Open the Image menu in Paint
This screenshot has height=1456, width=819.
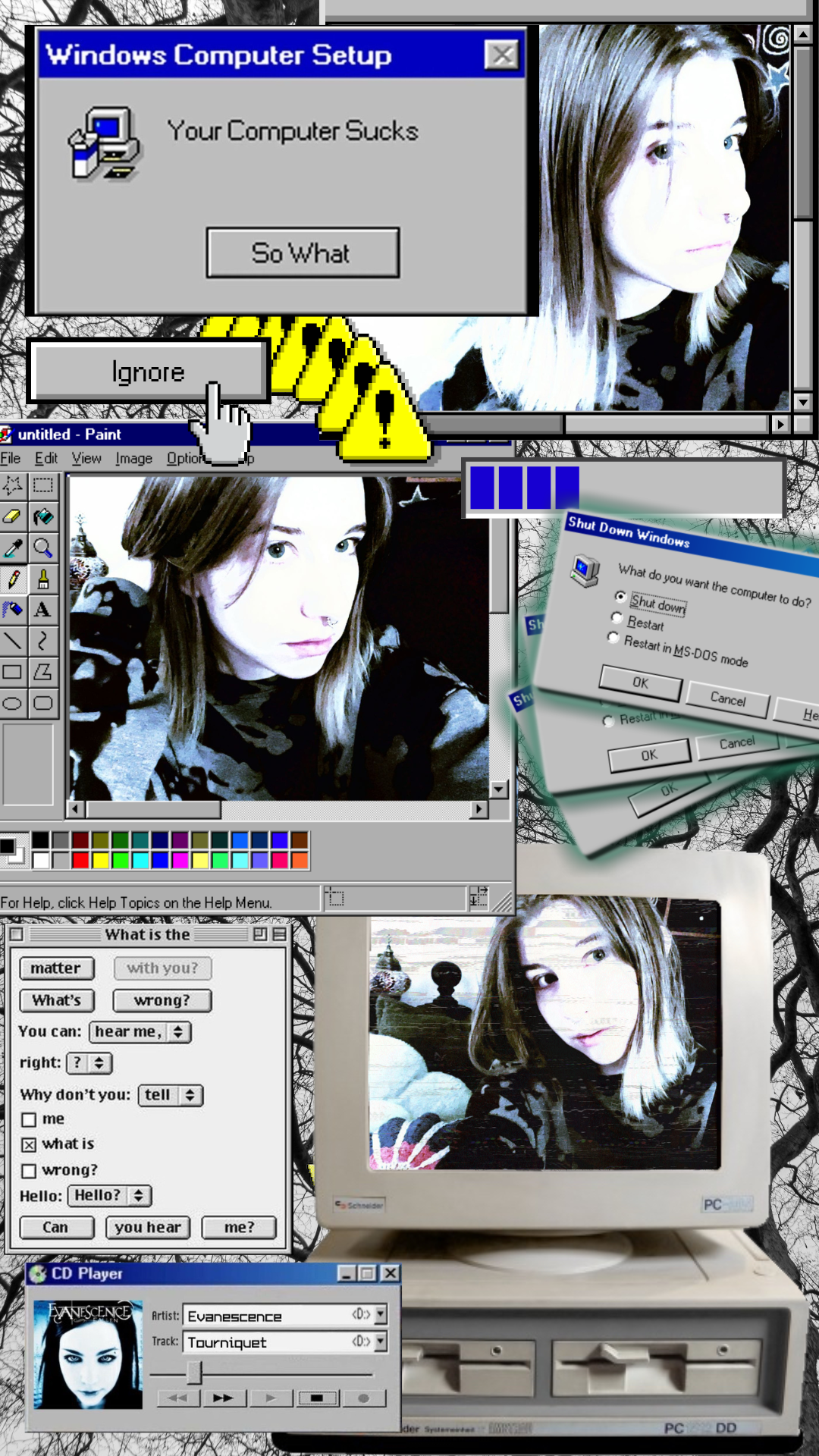click(x=134, y=458)
